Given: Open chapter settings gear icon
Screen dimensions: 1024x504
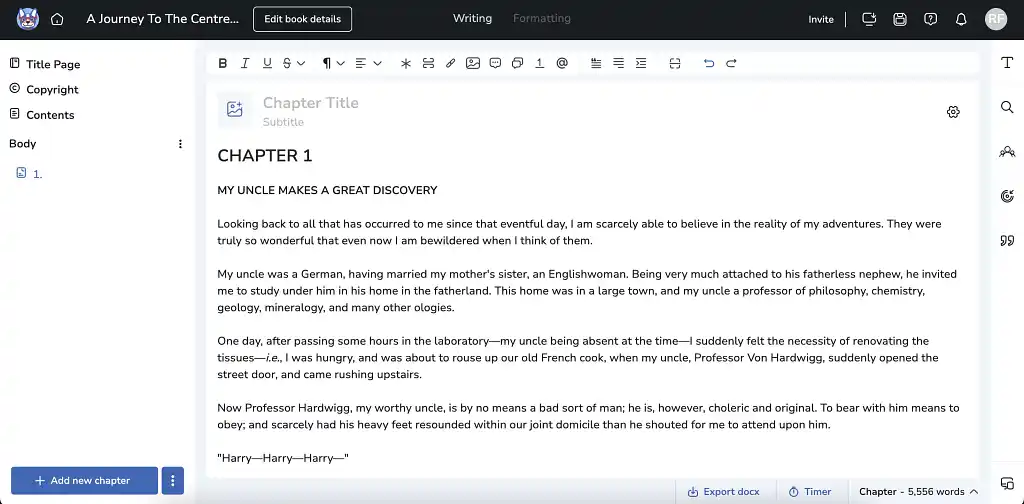Looking at the screenshot, I should [953, 112].
